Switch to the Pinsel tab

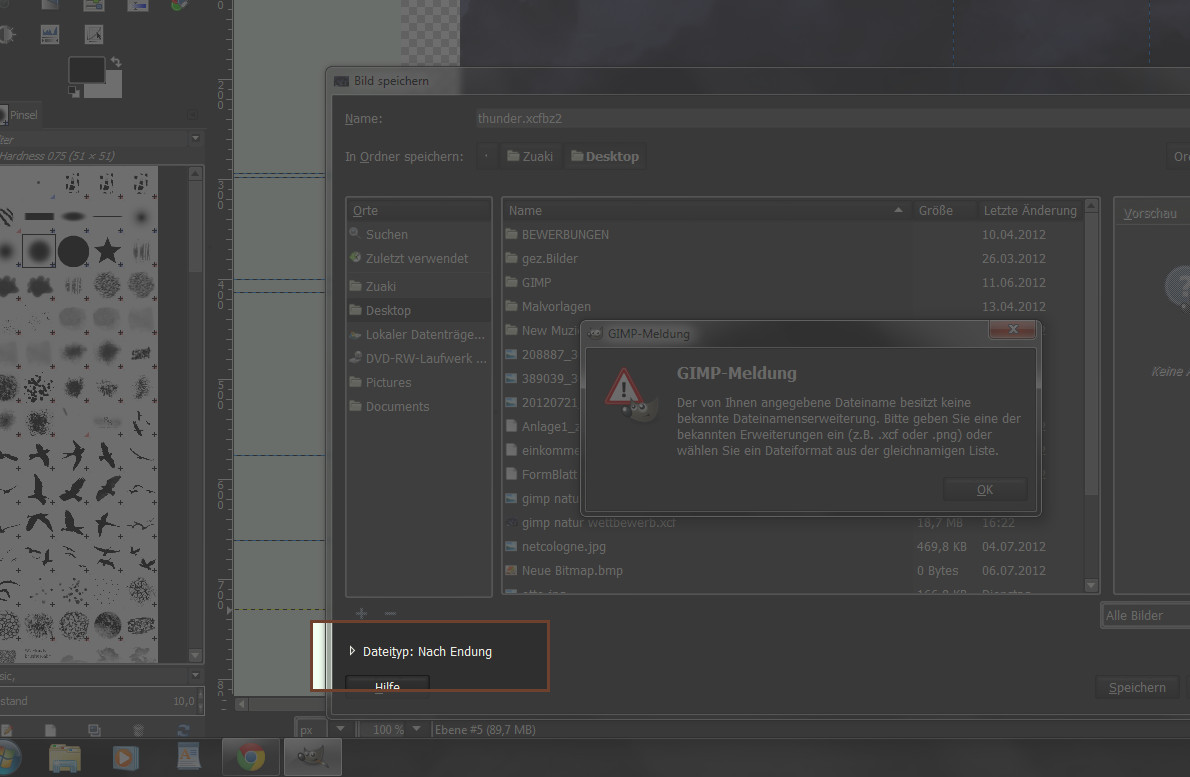coord(19,115)
